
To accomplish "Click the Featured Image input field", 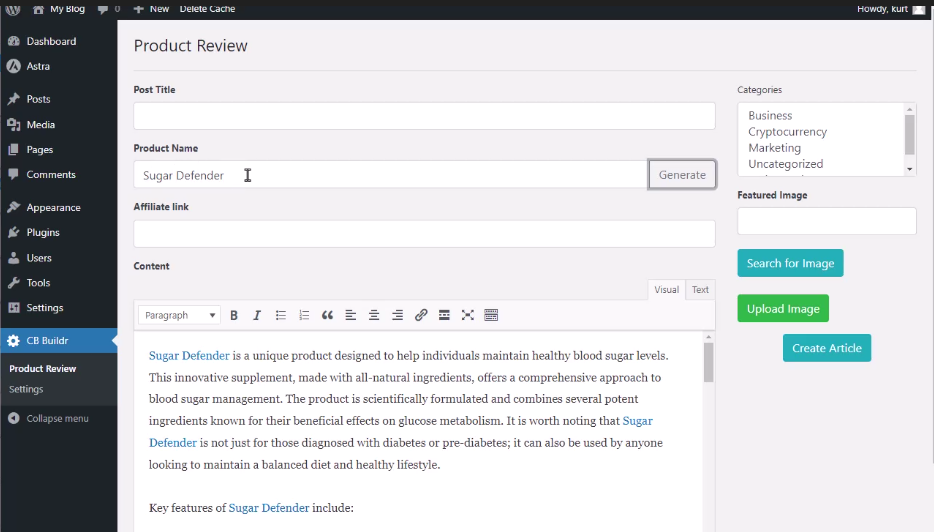I will tap(827, 221).
